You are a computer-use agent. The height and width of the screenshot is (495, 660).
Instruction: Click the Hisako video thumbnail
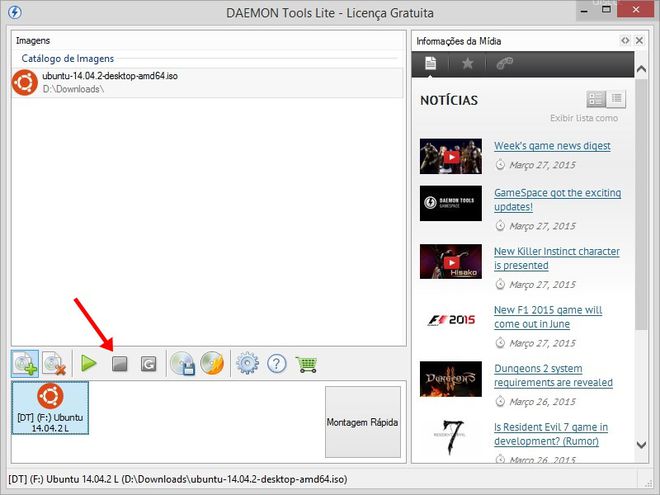[x=451, y=261]
